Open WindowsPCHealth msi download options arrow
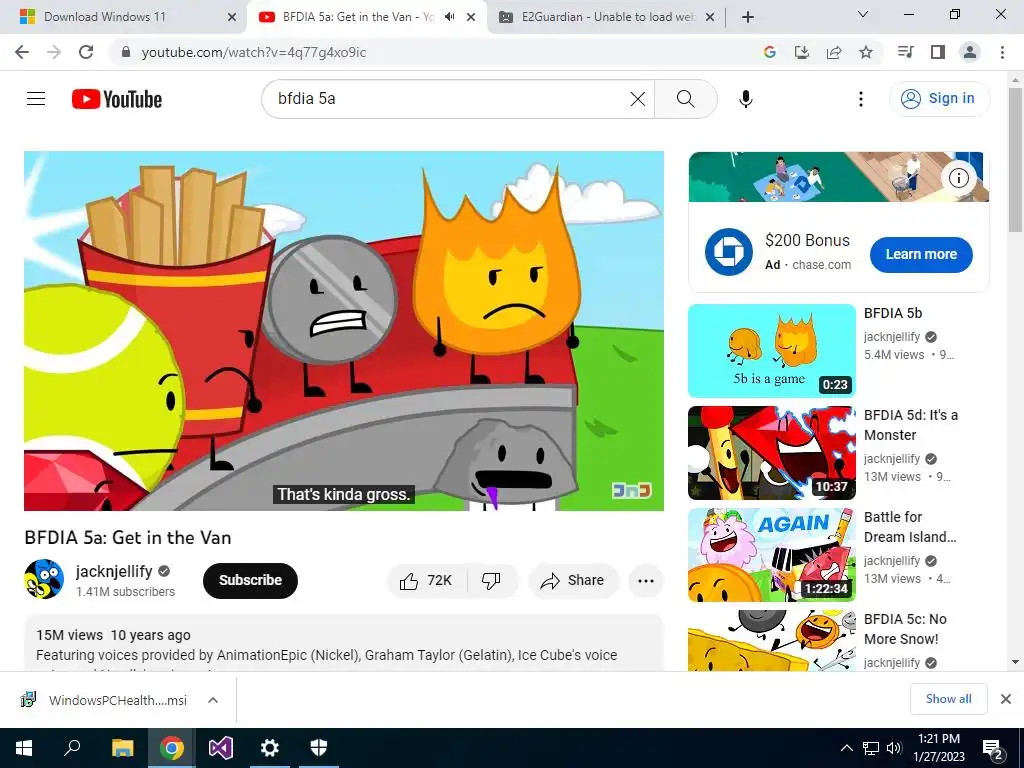Viewport: 1024px width, 768px height. pos(213,700)
